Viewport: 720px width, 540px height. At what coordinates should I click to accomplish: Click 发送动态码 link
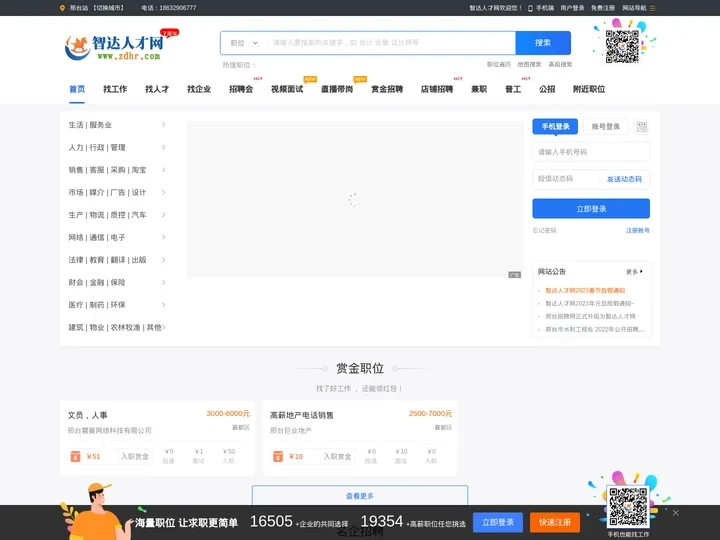(624, 179)
